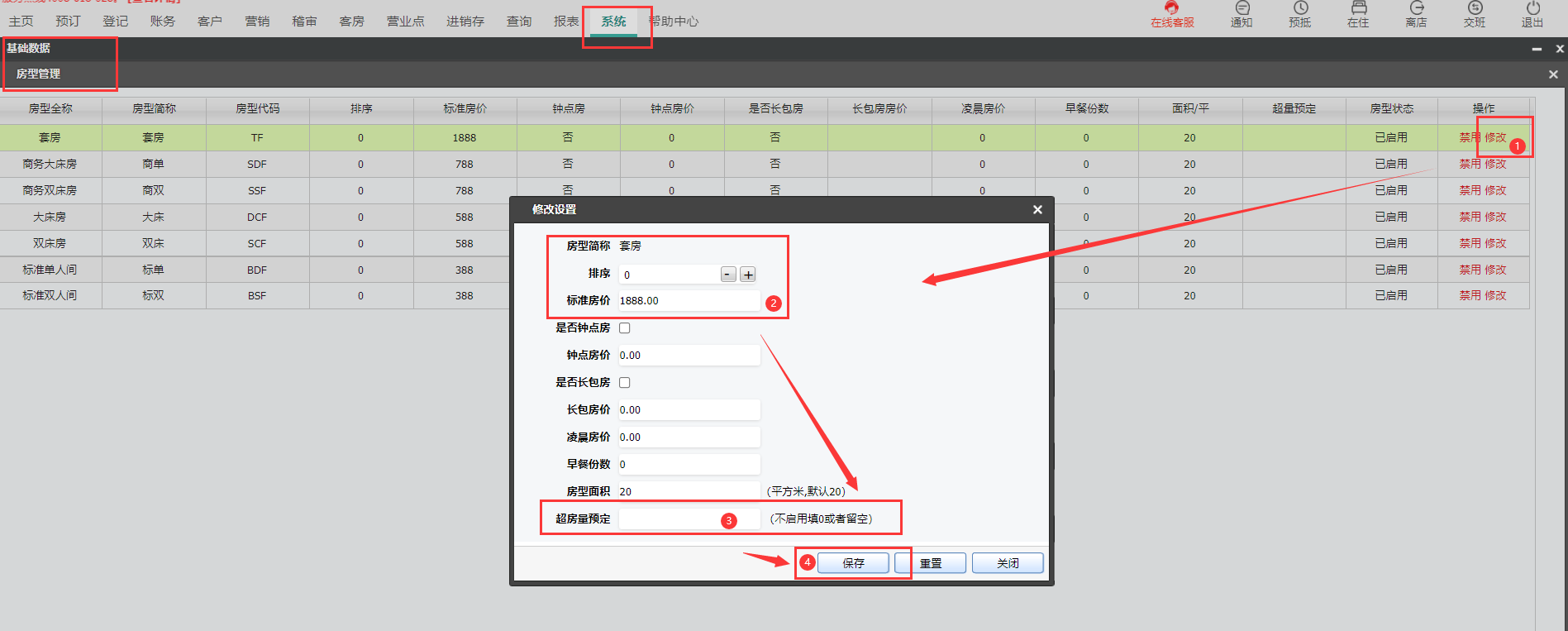Tick the 是否长包房 checkbox
The height and width of the screenshot is (631, 1568).
point(625,383)
